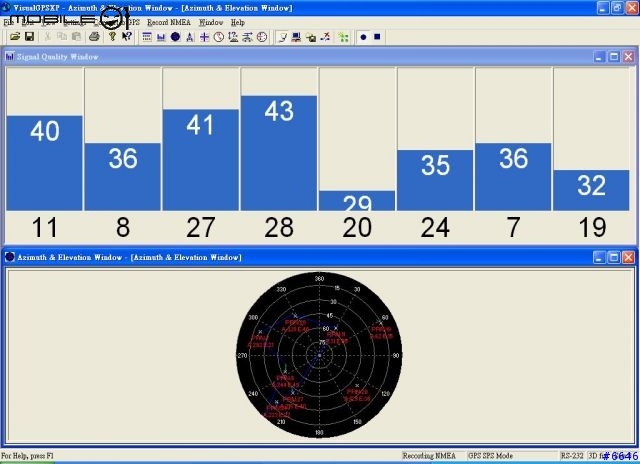Click satellite number label "7" under the bars
640x464 pixels.
(x=513, y=227)
